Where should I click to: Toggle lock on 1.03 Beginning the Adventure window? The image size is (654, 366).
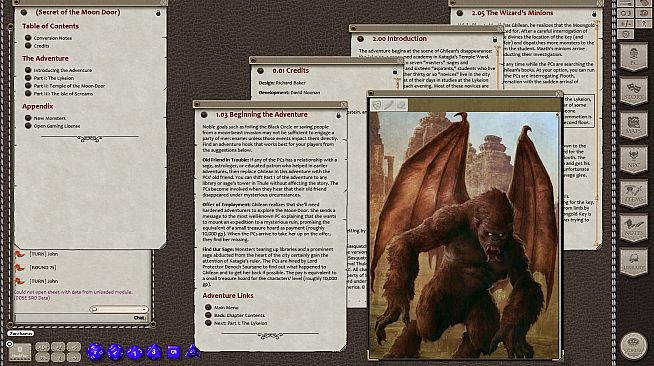[339, 115]
